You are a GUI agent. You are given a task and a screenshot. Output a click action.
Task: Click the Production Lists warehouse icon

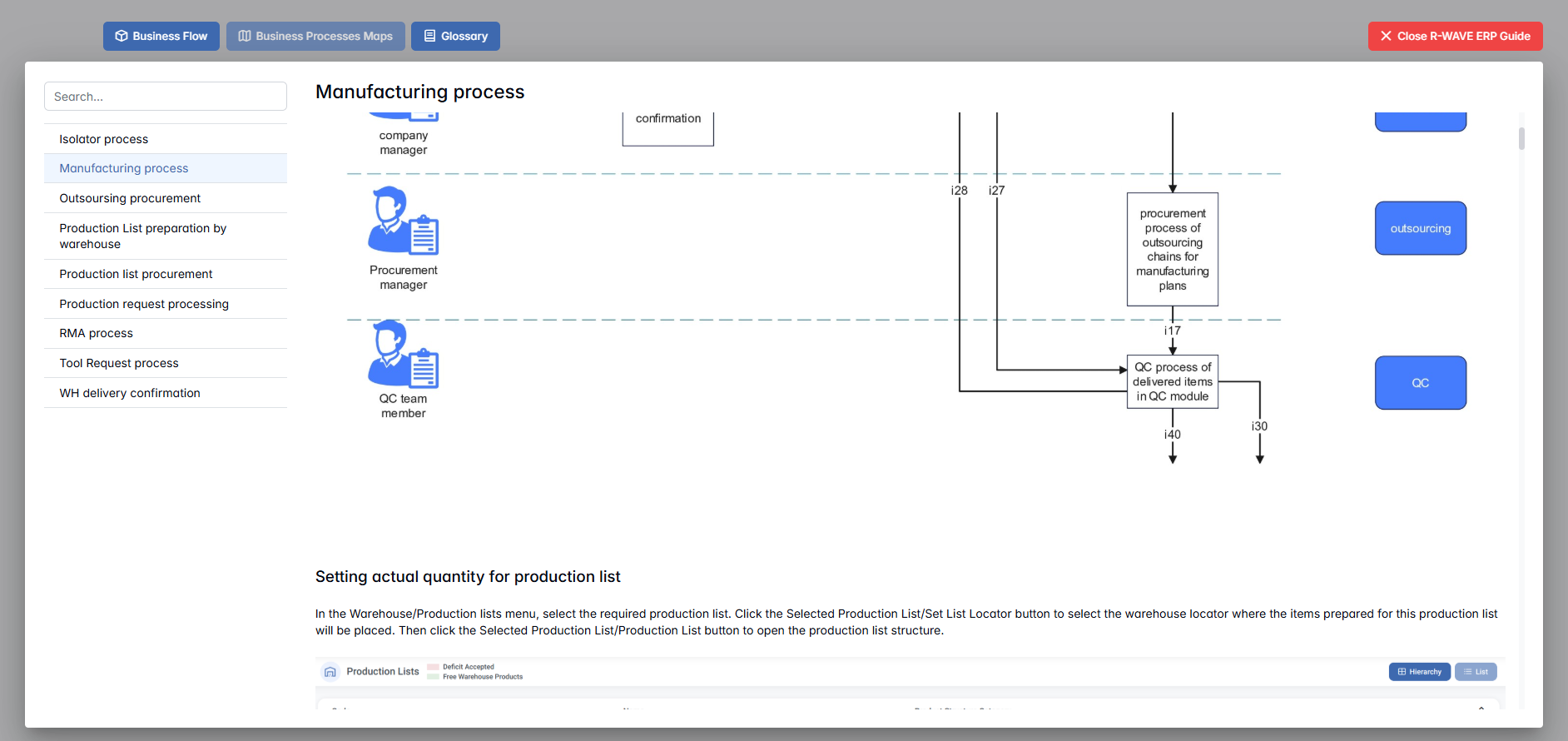click(x=330, y=672)
